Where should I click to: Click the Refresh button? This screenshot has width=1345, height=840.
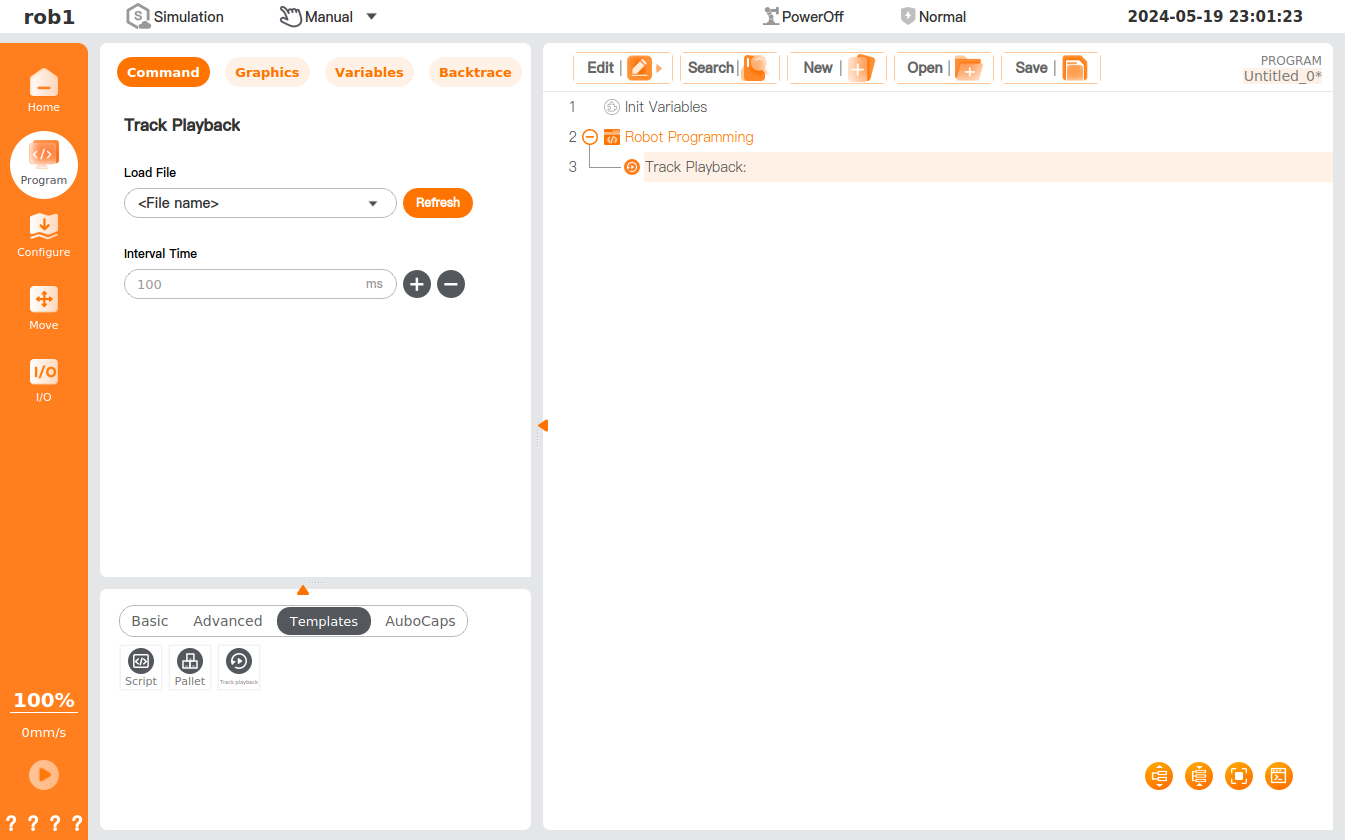coord(437,203)
